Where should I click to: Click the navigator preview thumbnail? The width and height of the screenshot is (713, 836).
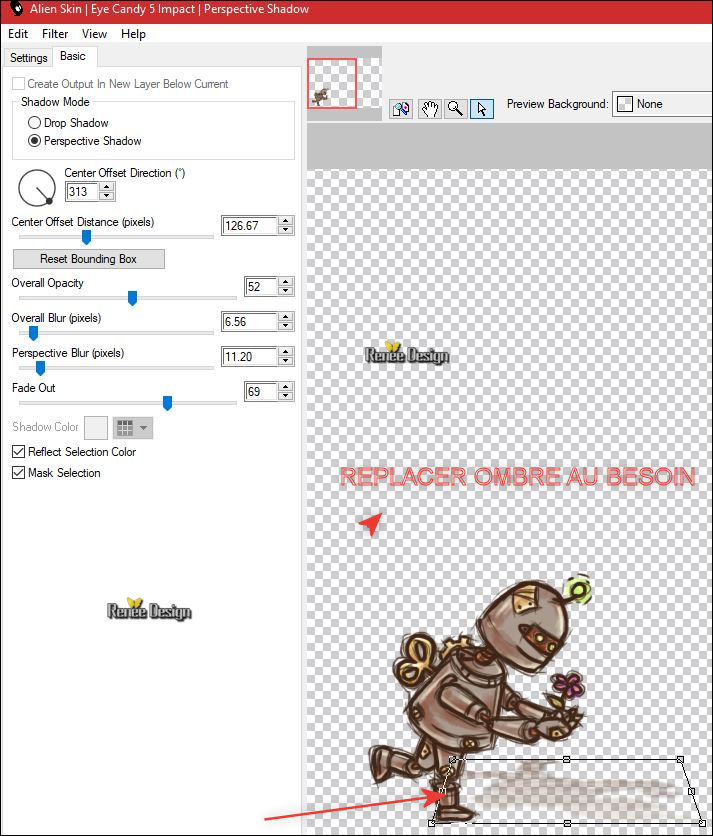(x=345, y=83)
